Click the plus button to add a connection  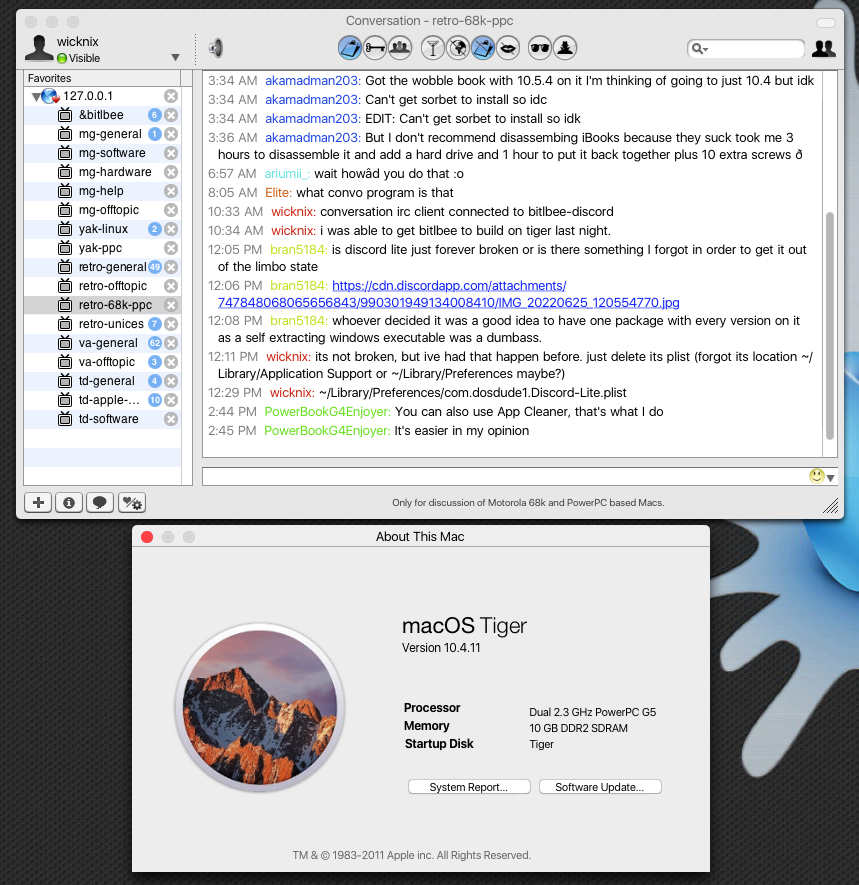tap(38, 502)
